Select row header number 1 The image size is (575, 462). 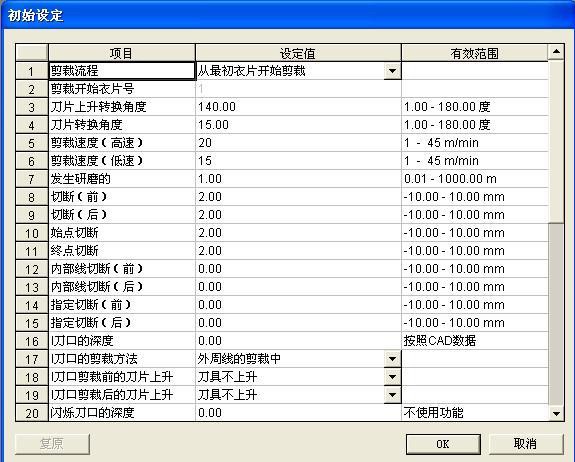(x=32, y=71)
